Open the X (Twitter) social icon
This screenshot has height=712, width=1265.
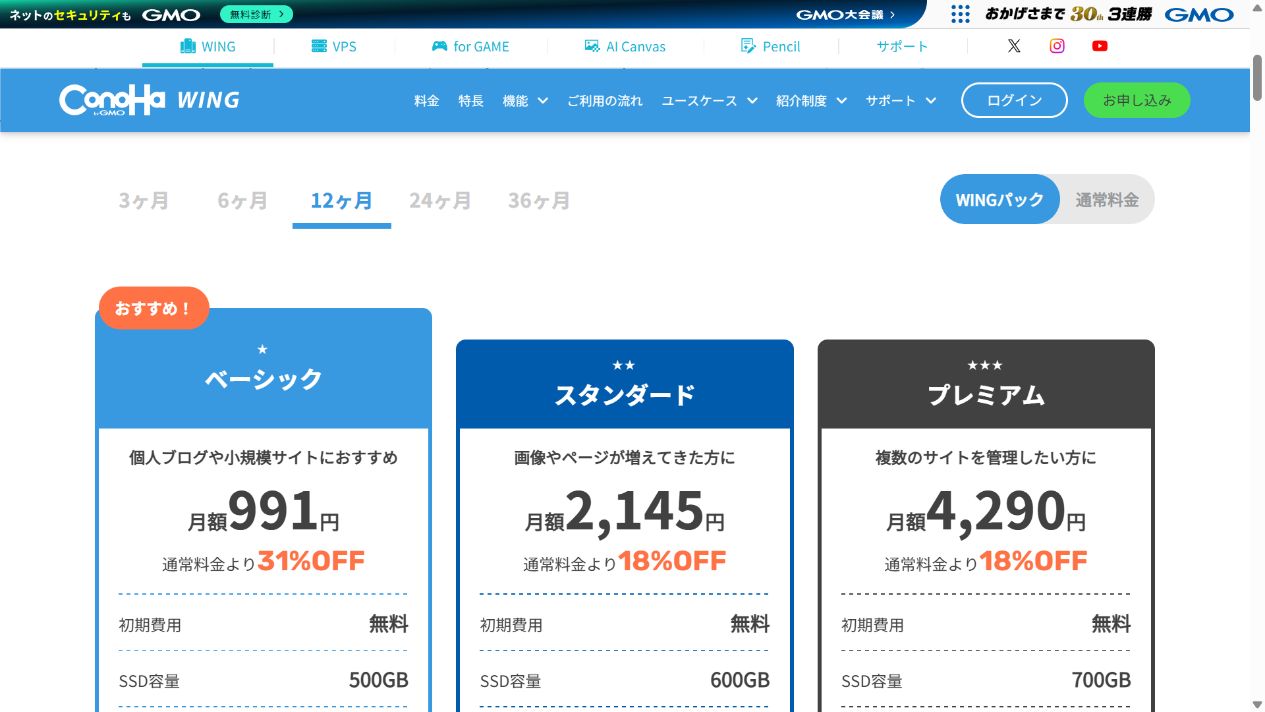(1014, 46)
